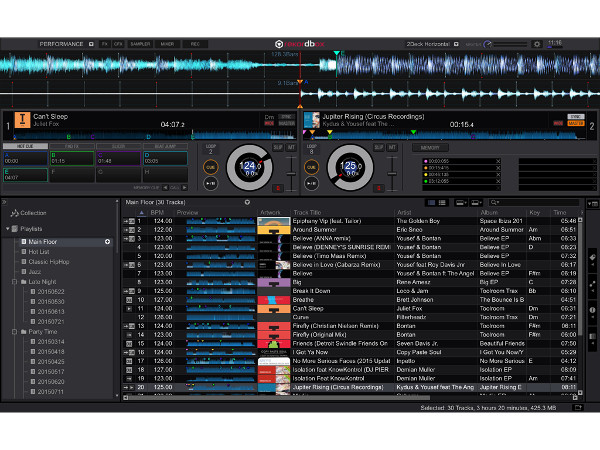Select the HOT CUE pad mode tab
This screenshot has height=450, width=600.
pos(25,146)
